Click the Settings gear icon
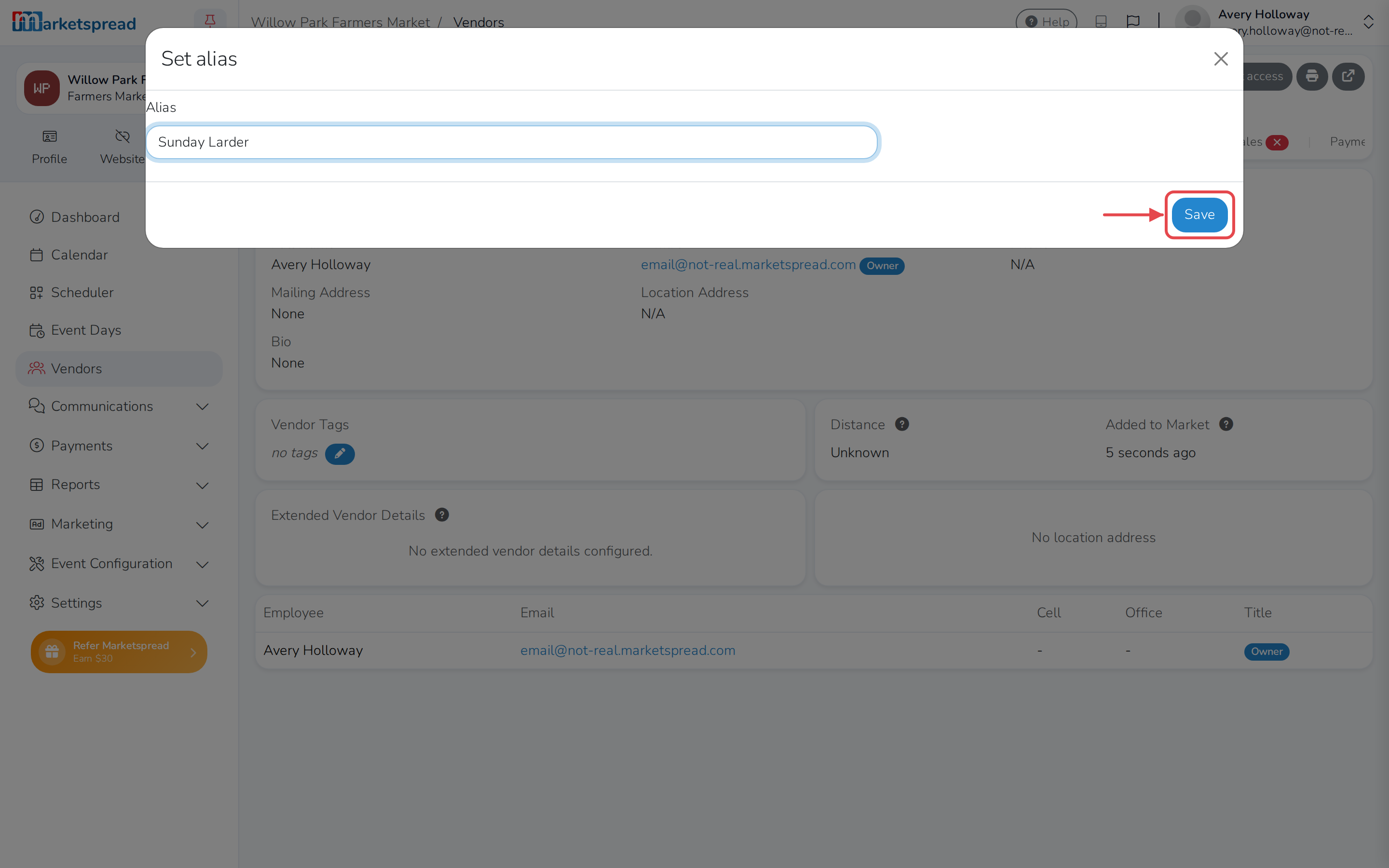Image resolution: width=1389 pixels, height=868 pixels. click(37, 603)
